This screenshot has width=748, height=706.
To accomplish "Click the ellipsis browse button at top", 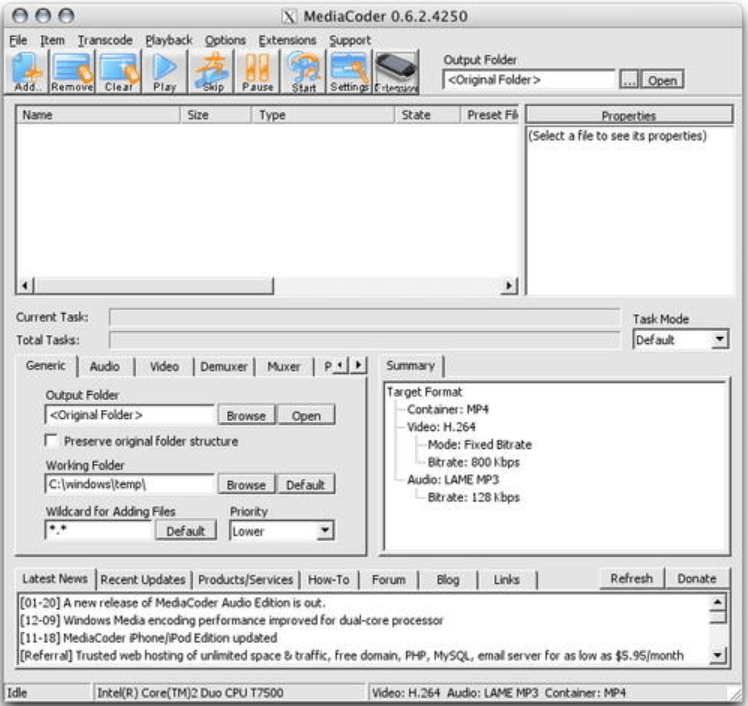I will coord(629,80).
